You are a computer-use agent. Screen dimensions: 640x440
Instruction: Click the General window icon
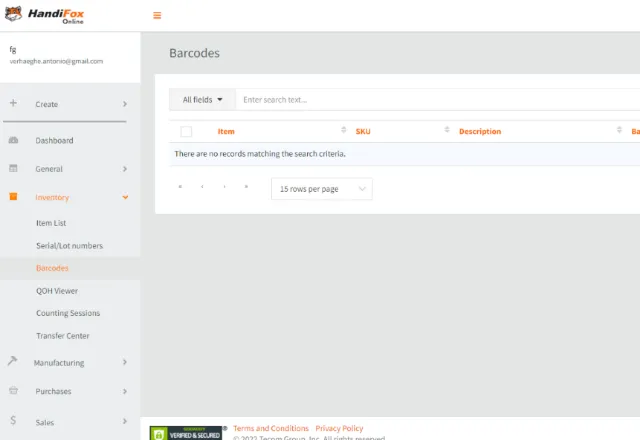[x=13, y=168]
